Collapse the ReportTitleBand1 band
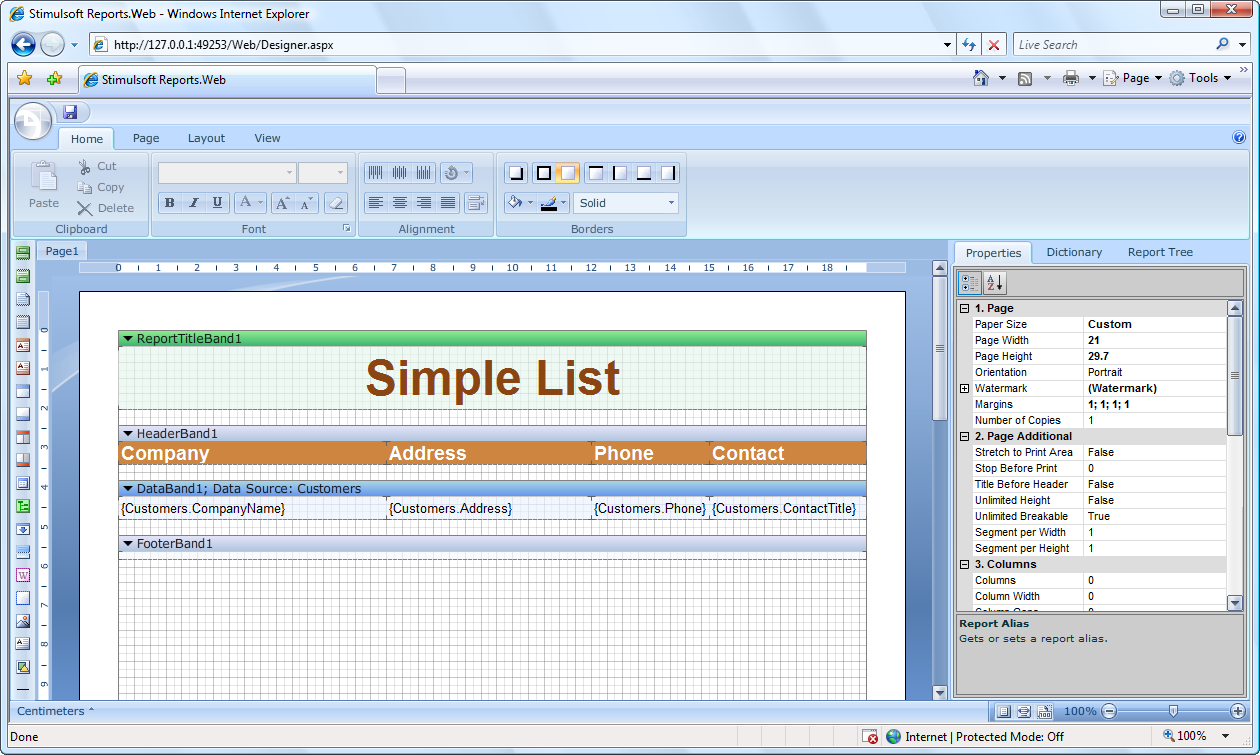The height and width of the screenshot is (755, 1260). [x=128, y=339]
